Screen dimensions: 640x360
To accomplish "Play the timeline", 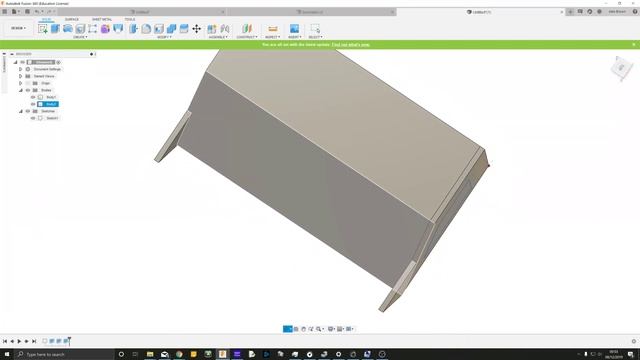I will point(19,341).
